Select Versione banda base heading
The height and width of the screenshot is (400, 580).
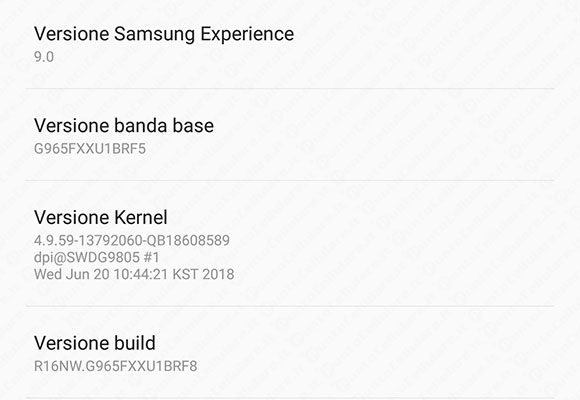click(x=124, y=125)
